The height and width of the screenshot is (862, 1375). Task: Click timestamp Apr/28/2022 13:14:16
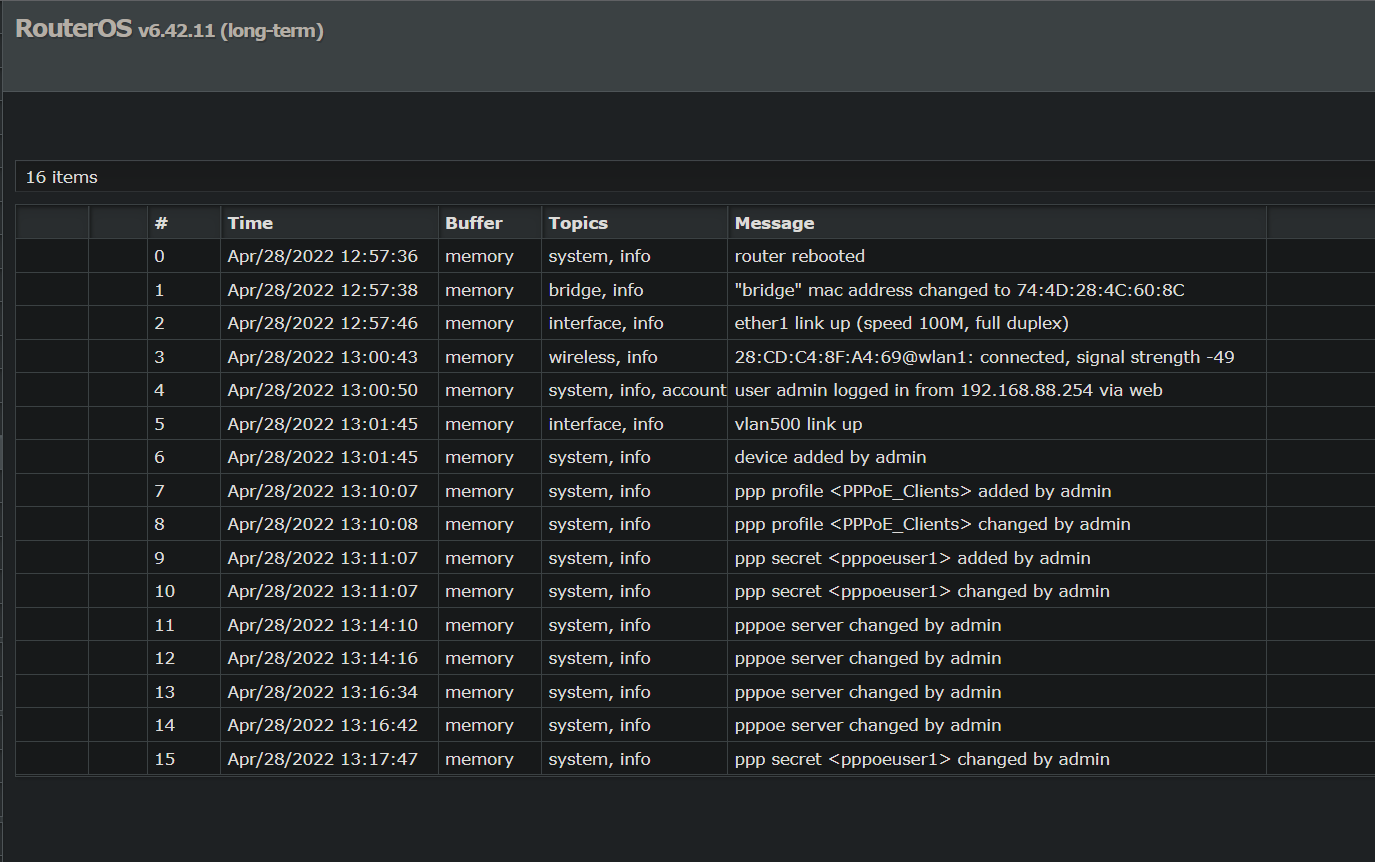323,658
